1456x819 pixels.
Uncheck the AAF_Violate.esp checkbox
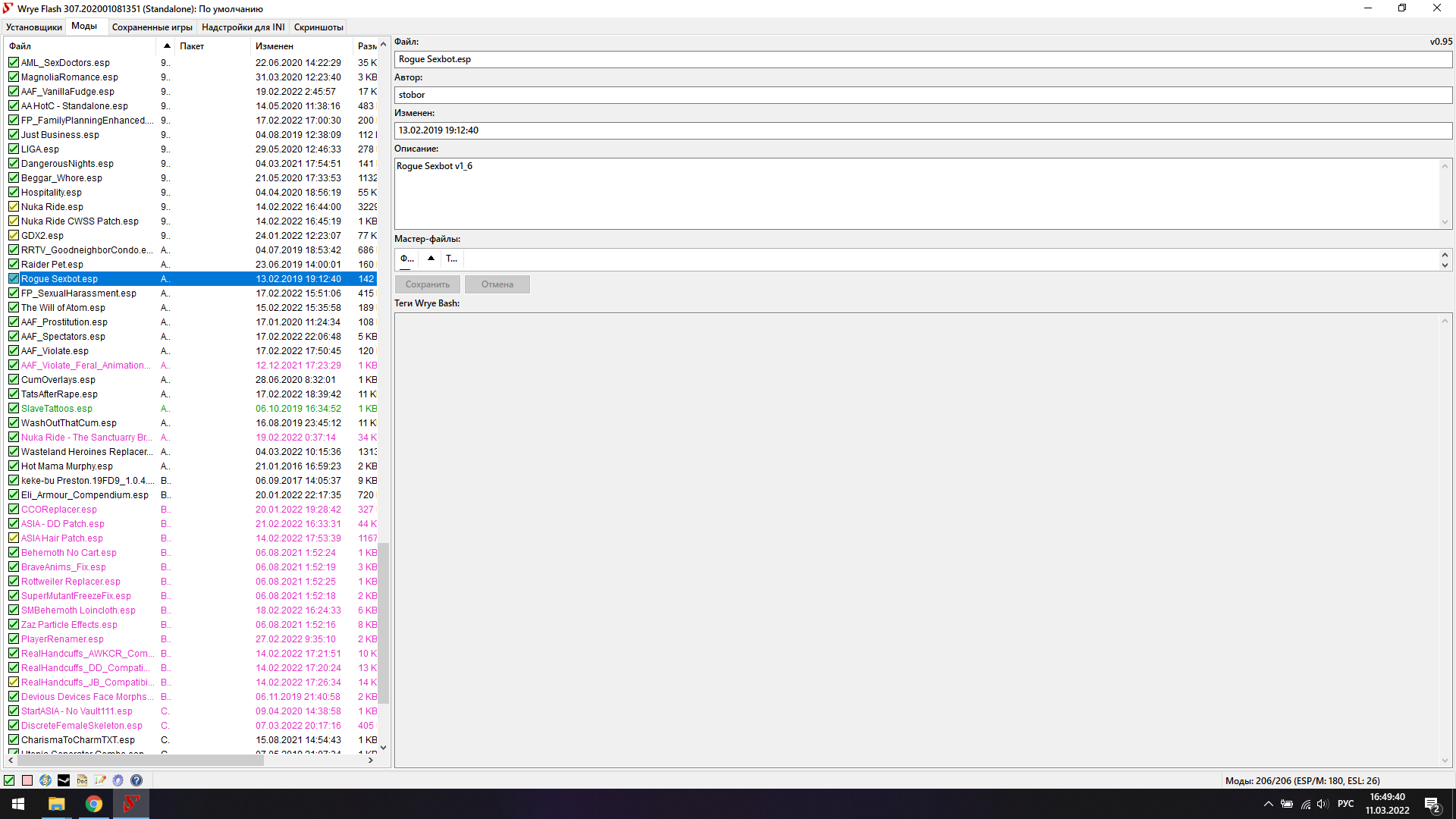(14, 351)
